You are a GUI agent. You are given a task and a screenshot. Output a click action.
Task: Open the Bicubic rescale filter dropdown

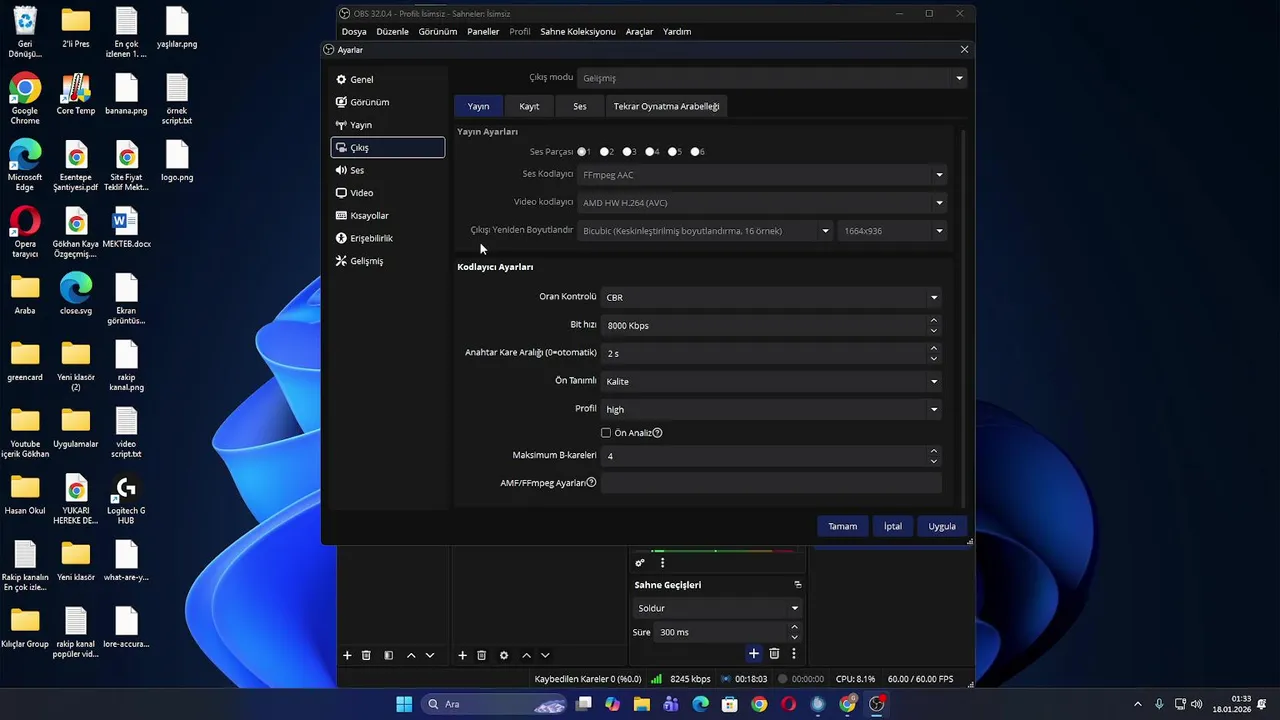point(705,231)
